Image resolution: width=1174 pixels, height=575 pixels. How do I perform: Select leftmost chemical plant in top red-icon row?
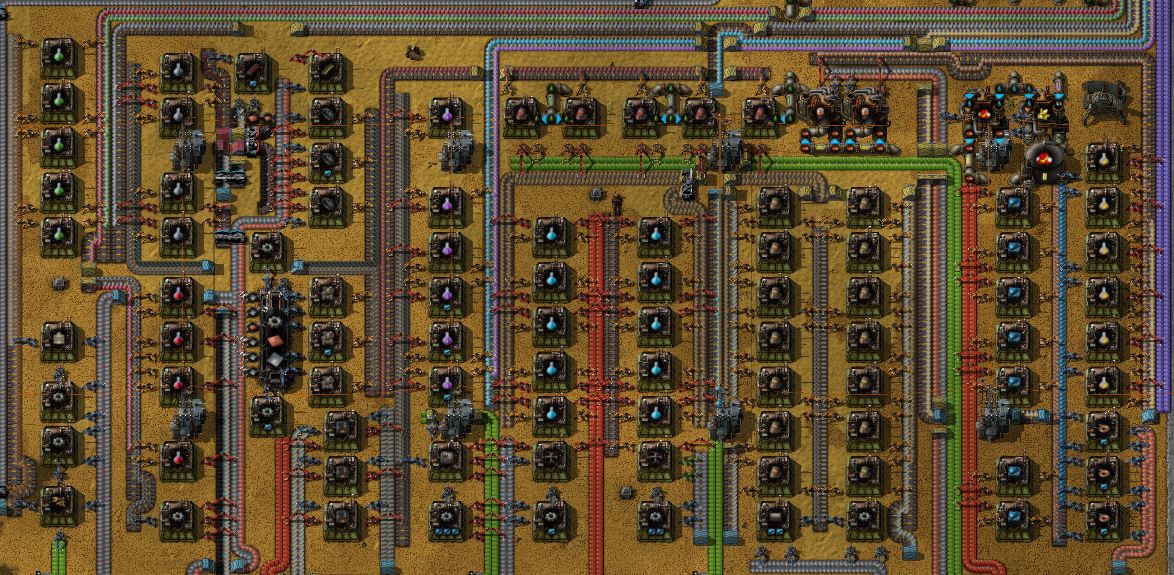[x=522, y=116]
